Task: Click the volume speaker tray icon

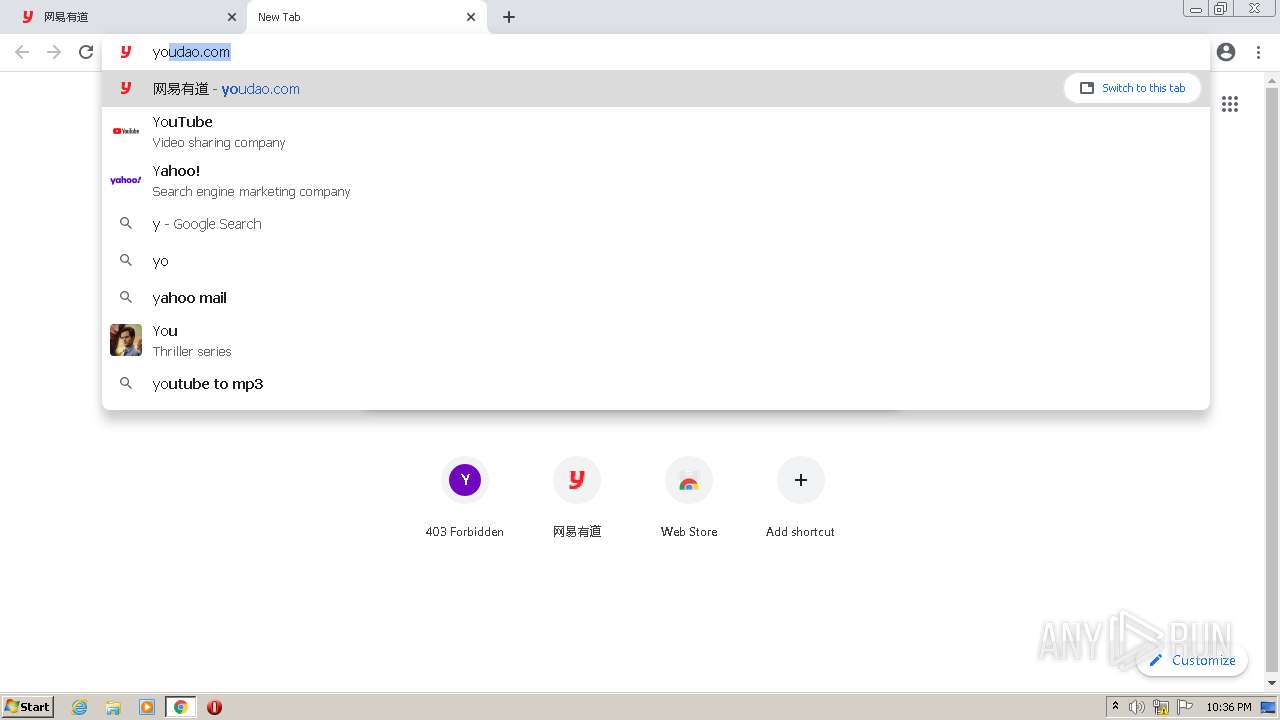Action: (x=1137, y=707)
